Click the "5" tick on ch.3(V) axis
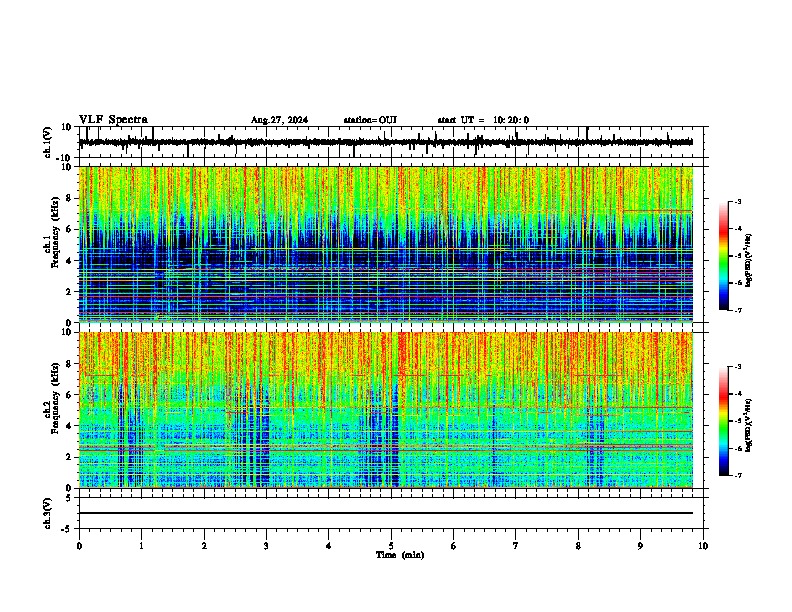The image size is (792, 612). coord(69,497)
